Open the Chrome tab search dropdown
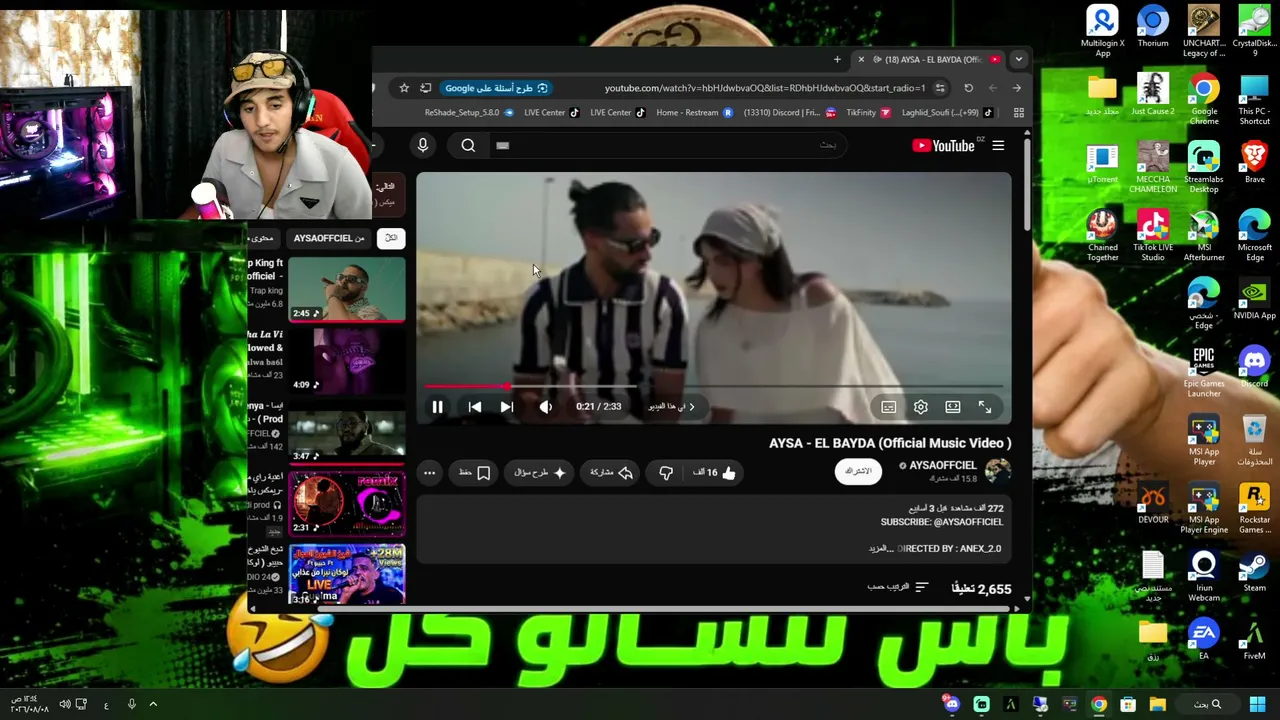 [1018, 60]
